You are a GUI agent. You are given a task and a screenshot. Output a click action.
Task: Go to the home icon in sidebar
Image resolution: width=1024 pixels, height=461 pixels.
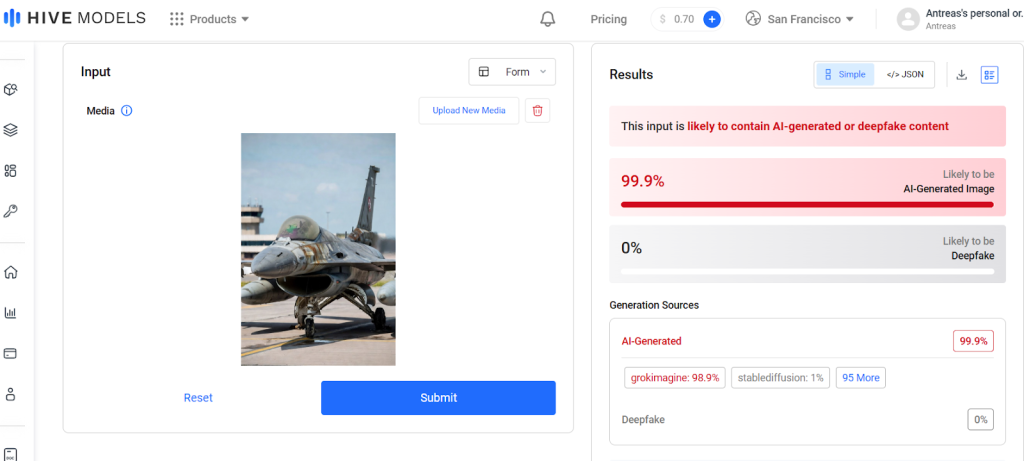pyautogui.click(x=11, y=272)
